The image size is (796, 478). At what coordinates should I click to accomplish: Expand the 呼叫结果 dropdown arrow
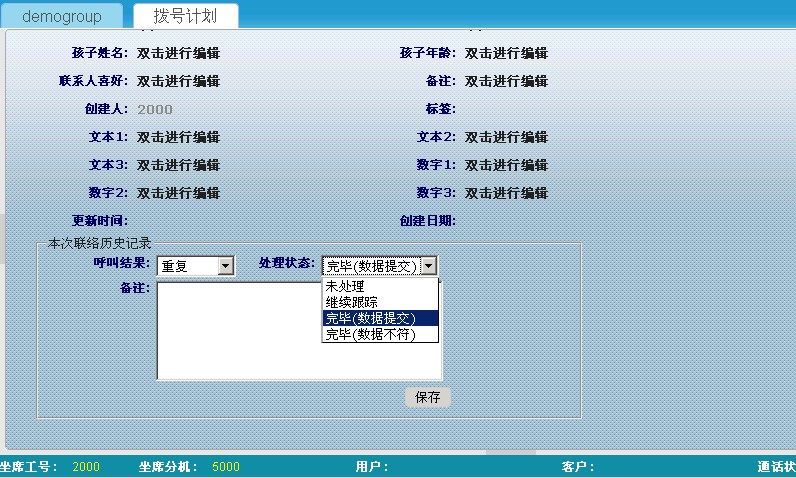click(x=225, y=266)
